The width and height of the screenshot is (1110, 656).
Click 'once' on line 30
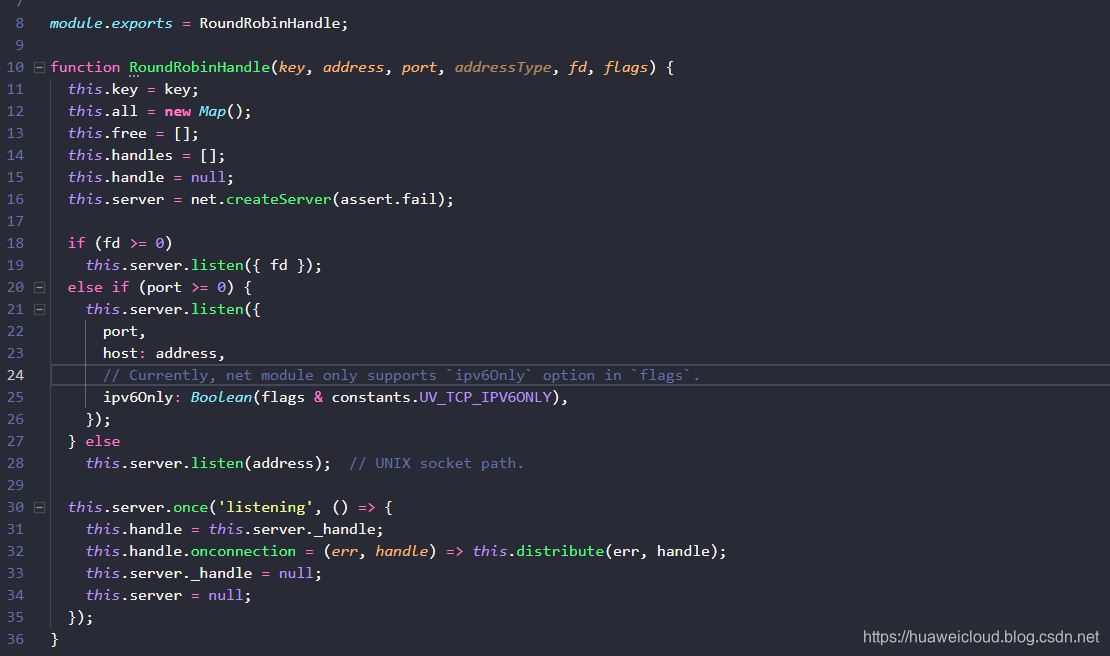(x=190, y=507)
